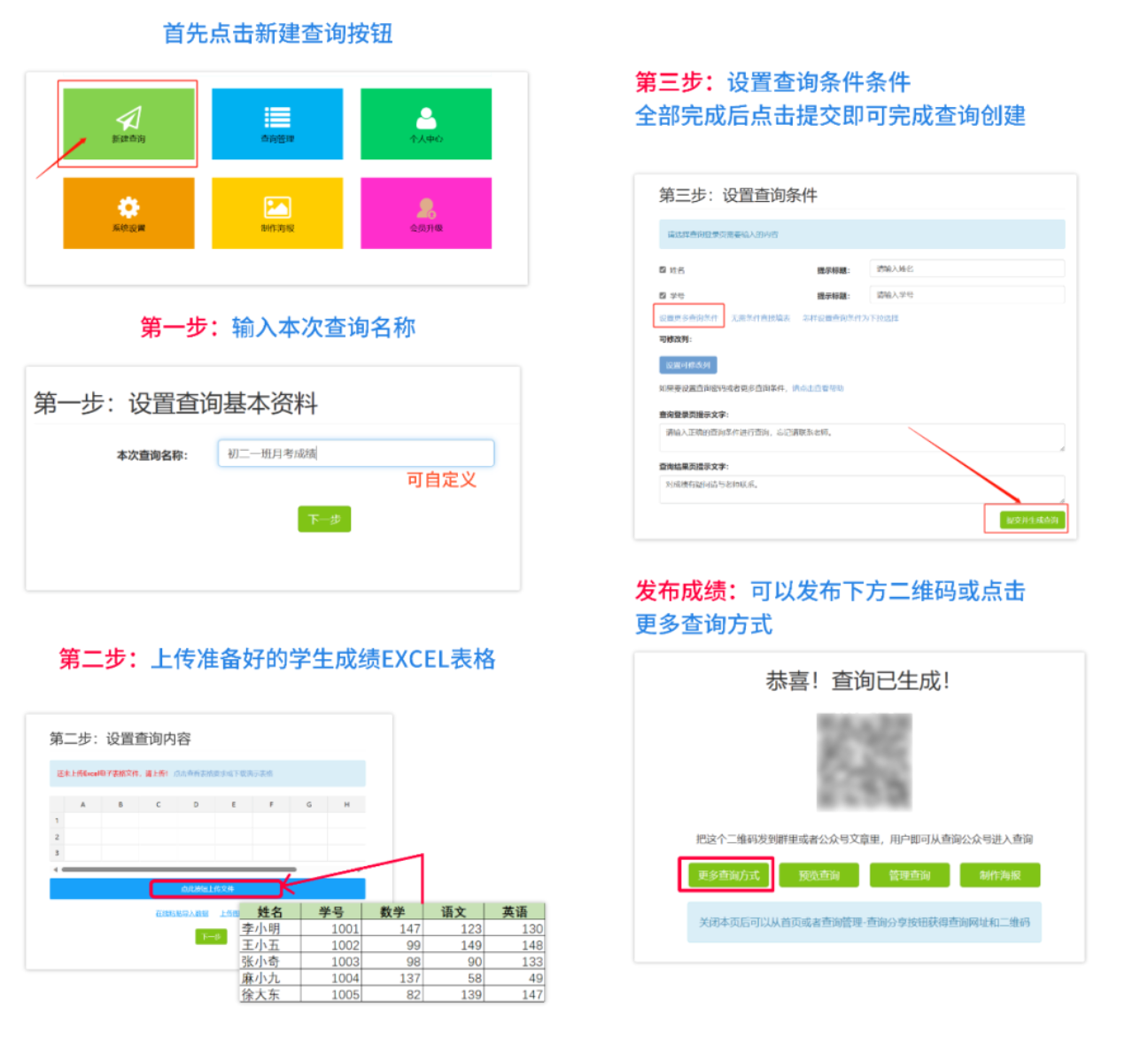Select the 李小明 cell in the Excel table
This screenshot has height=1061, width=1148.
(270, 928)
